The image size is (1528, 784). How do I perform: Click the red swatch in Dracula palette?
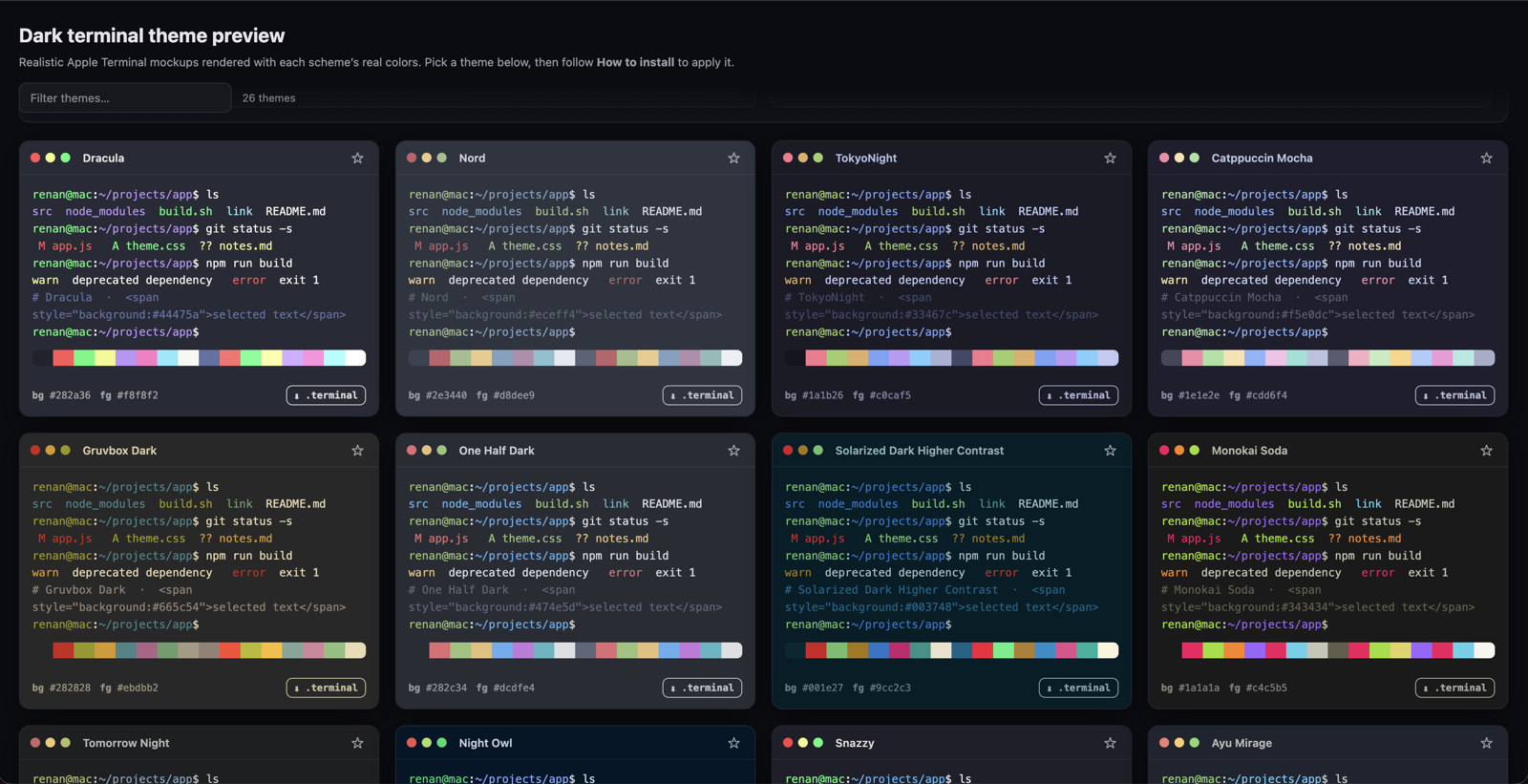[x=63, y=358]
